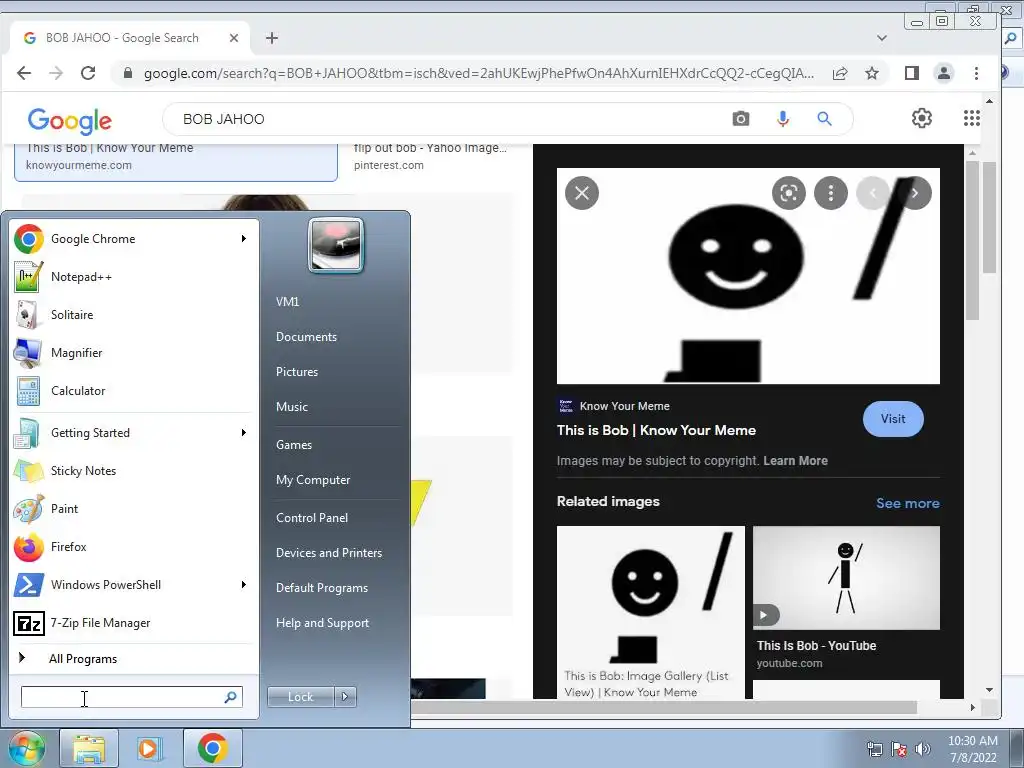Start voice search with microphone icon
Viewport: 1024px width, 768px height.
tap(782, 119)
